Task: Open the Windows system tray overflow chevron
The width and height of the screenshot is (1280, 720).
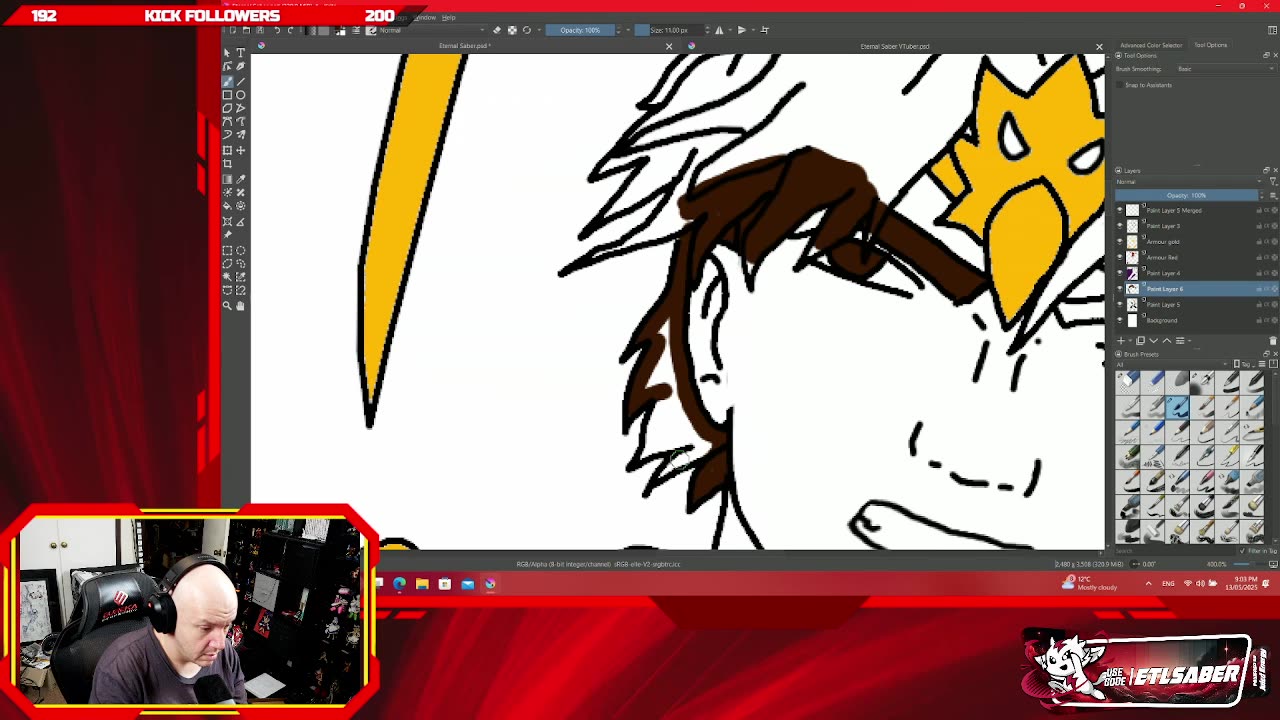Action: (1148, 583)
